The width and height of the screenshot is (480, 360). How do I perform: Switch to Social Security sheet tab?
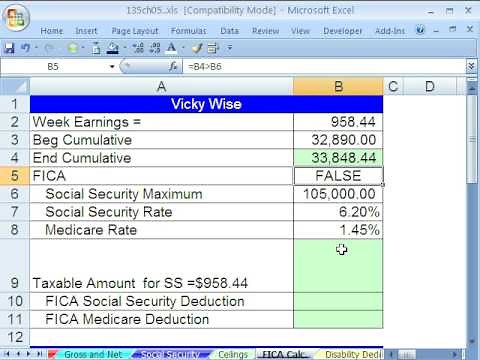[171, 354]
